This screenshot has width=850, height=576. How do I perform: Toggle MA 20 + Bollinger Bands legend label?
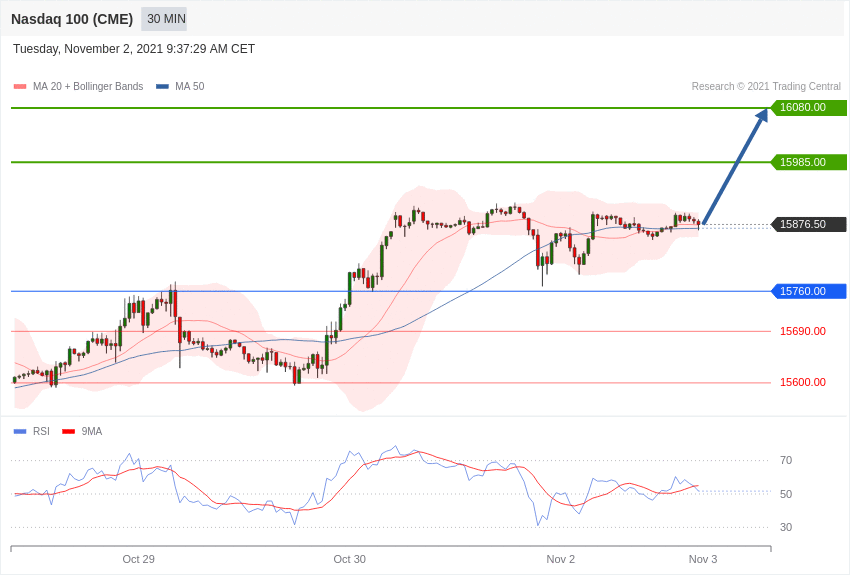click(x=88, y=86)
